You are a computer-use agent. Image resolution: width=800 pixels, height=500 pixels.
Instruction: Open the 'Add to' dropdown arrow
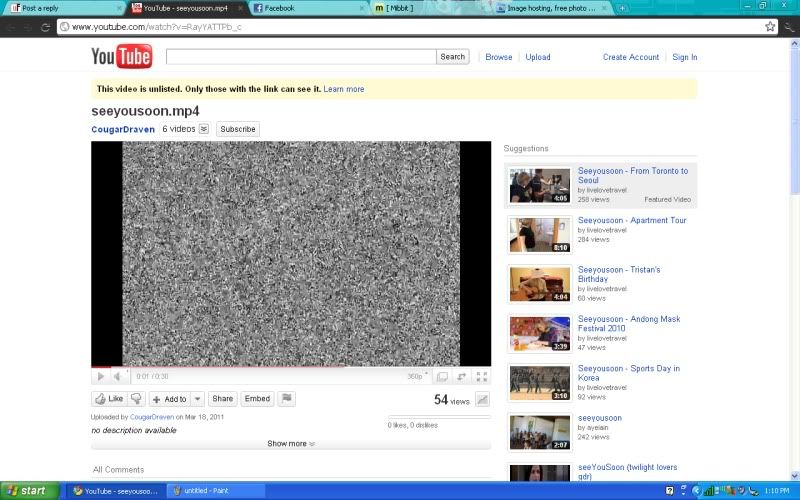197,399
